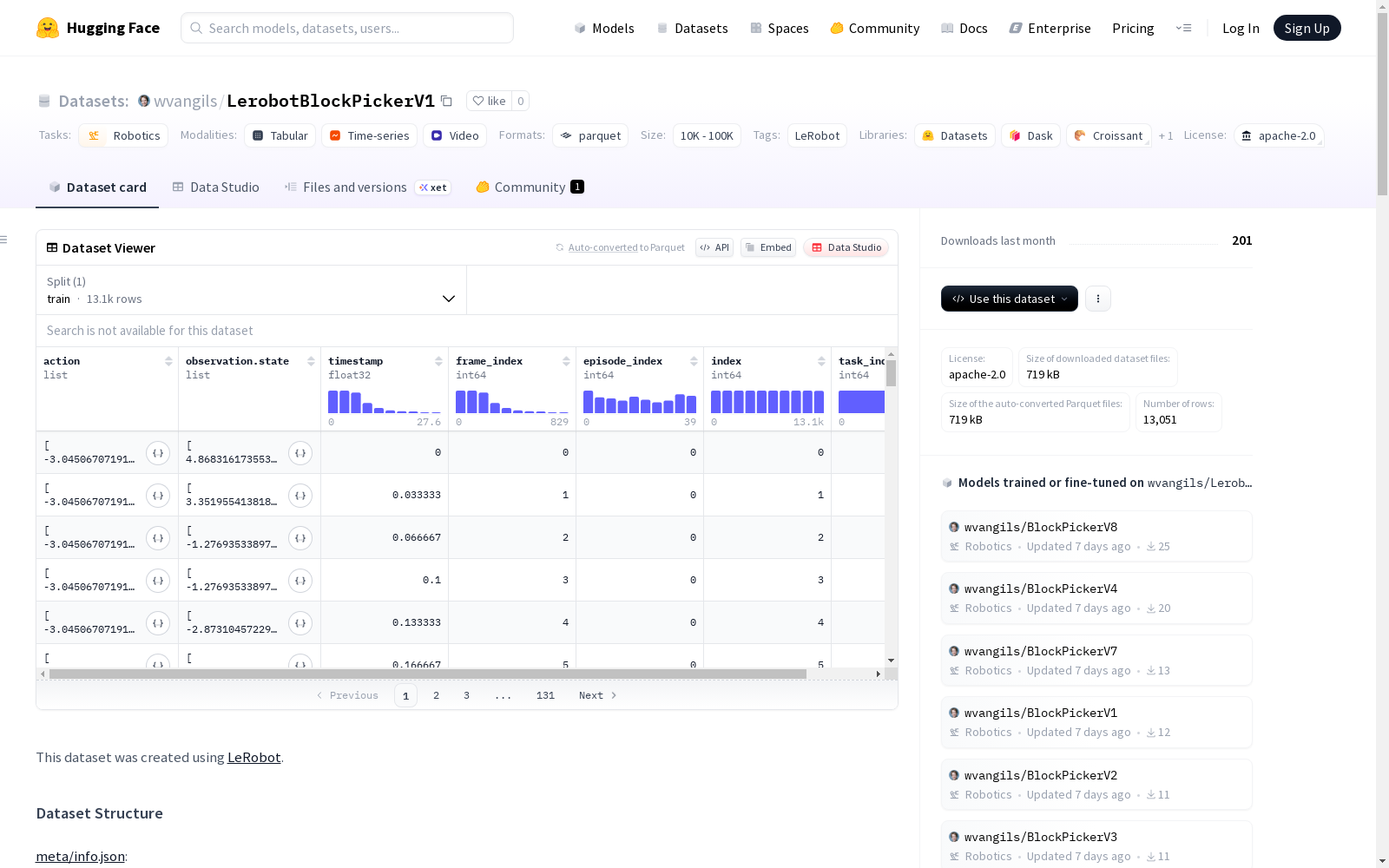Open the Community tab with 1 discussion
This screenshot has height=868, width=1389.
pyautogui.click(x=530, y=187)
